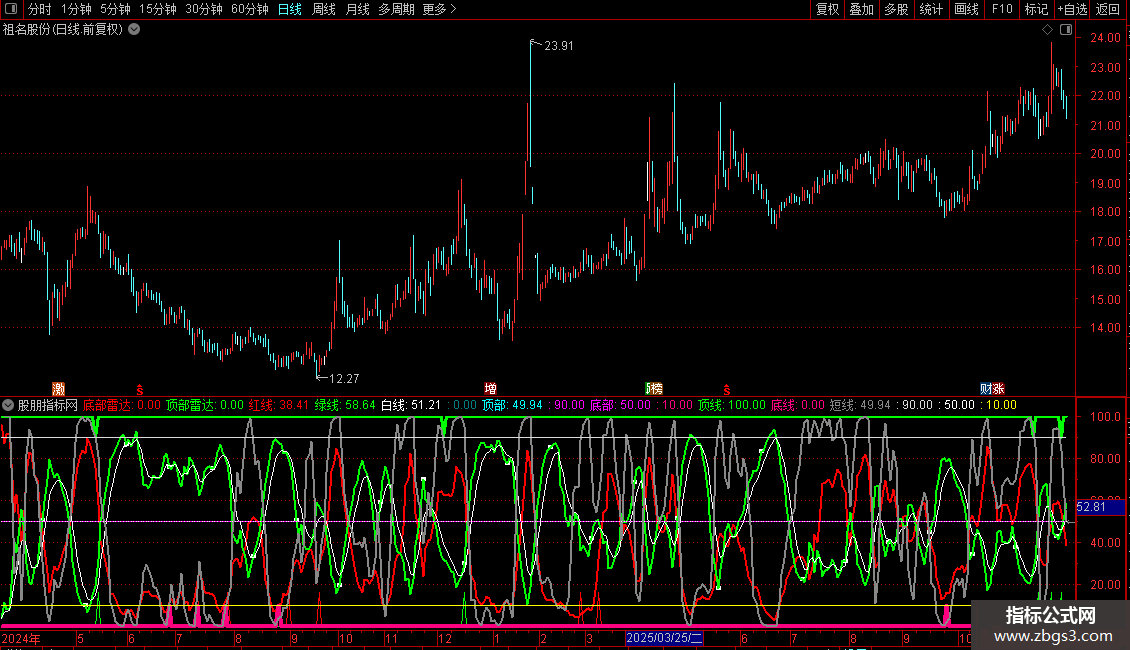Select the 2025/03/25 date marker on timeline
The image size is (1130, 650).
(x=665, y=637)
